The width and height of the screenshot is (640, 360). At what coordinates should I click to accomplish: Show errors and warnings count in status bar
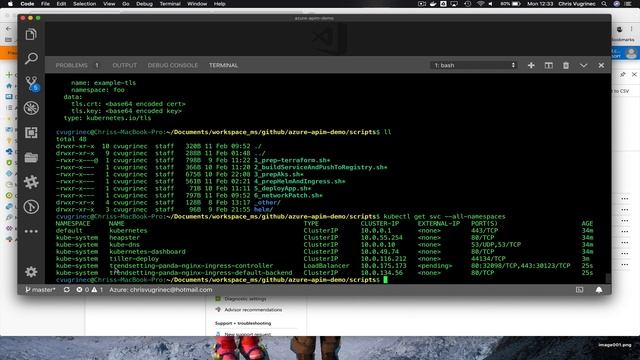[89, 290]
